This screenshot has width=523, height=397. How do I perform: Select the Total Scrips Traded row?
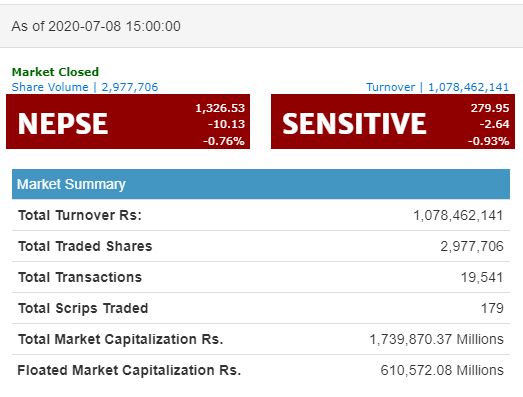tap(261, 308)
